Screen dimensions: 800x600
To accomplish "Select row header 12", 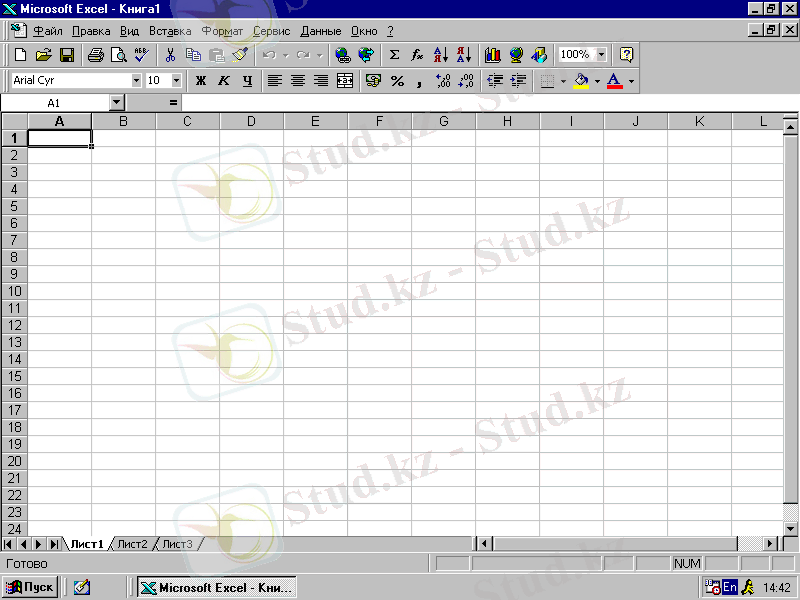I will (x=14, y=325).
